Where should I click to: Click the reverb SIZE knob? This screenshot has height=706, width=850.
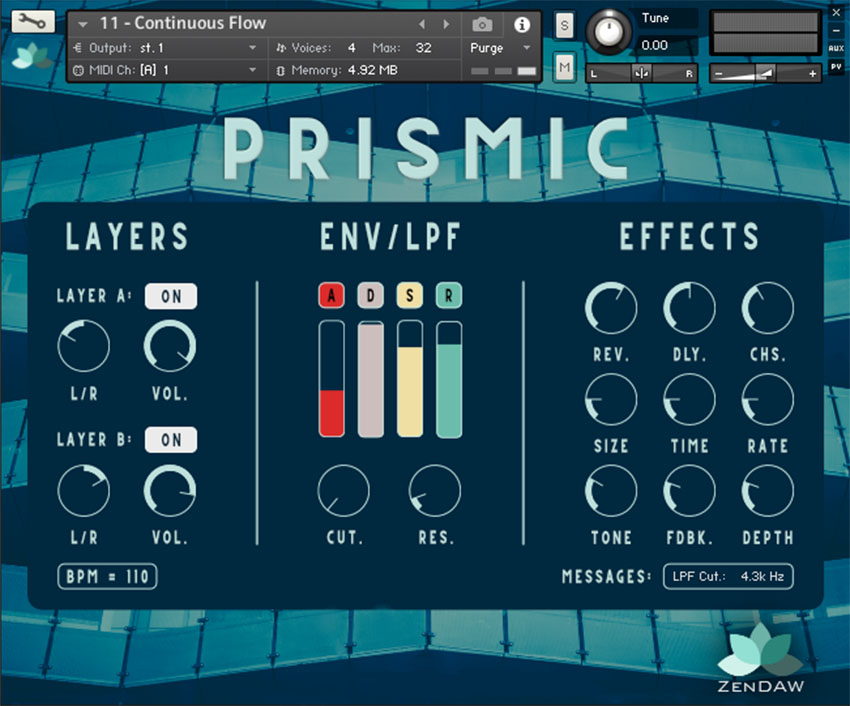coord(611,399)
